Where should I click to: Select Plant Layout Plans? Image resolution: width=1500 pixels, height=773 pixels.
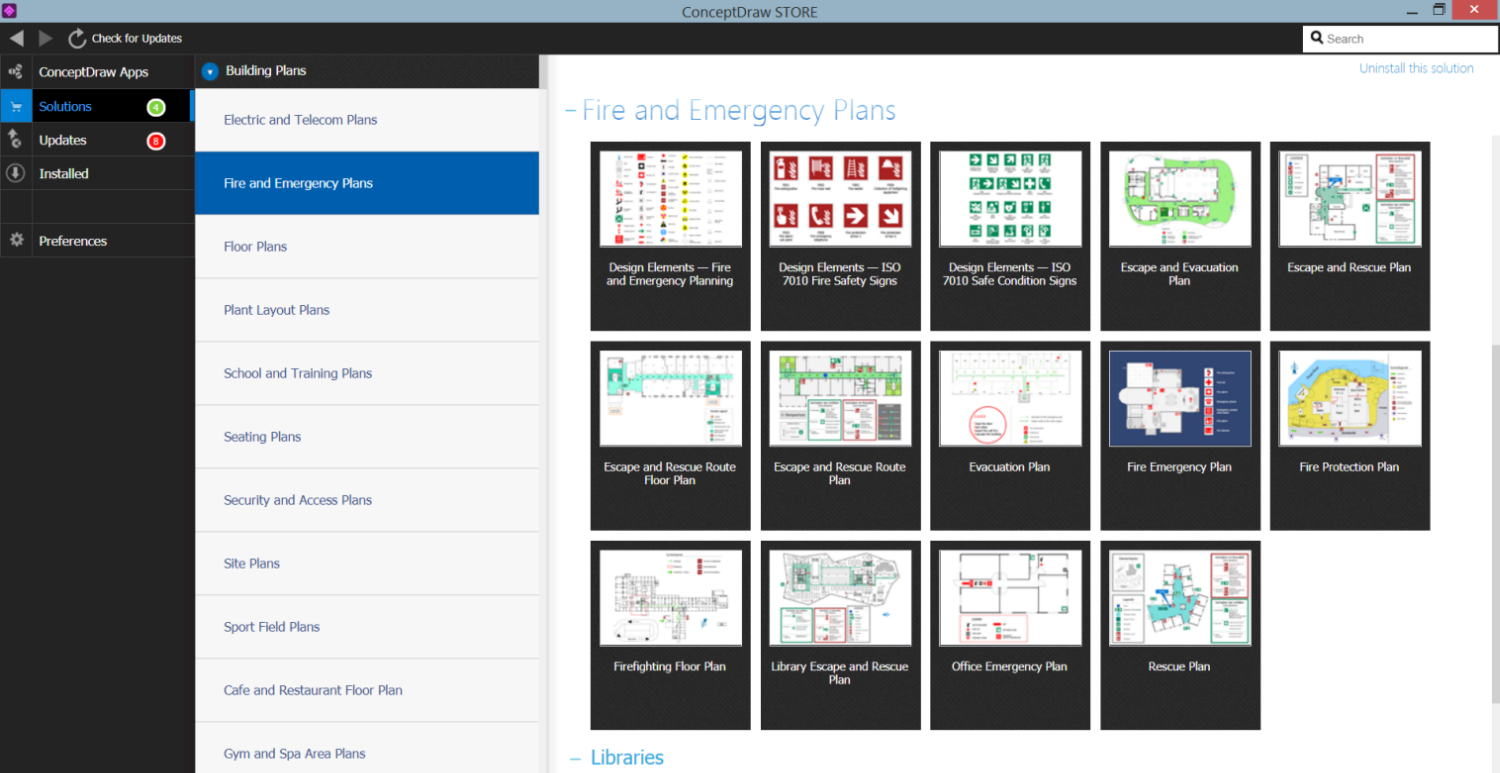pos(367,310)
